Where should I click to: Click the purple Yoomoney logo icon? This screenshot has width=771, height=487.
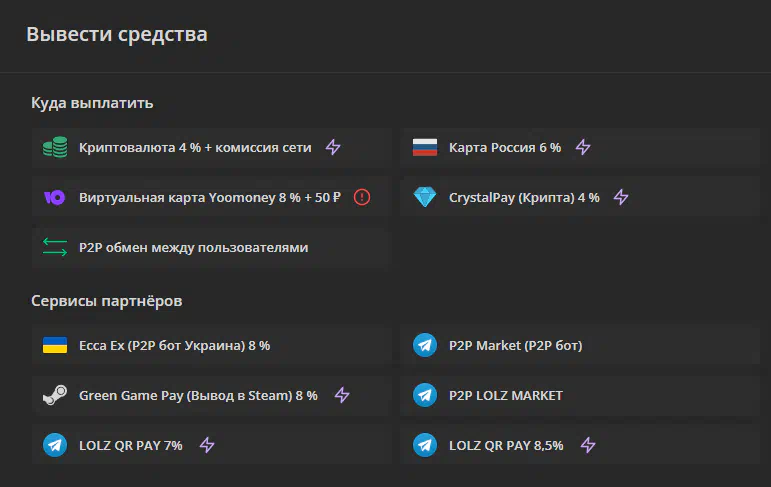(55, 197)
